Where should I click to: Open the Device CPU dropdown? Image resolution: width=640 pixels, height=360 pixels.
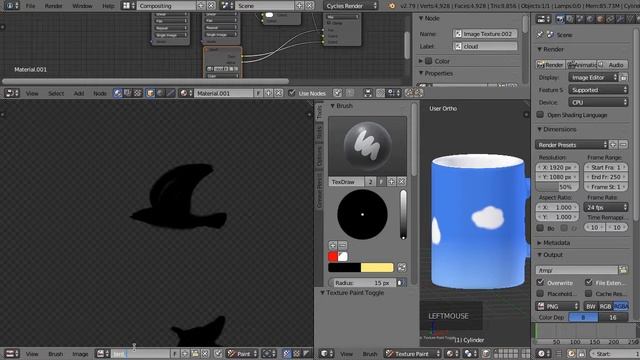(x=598, y=102)
